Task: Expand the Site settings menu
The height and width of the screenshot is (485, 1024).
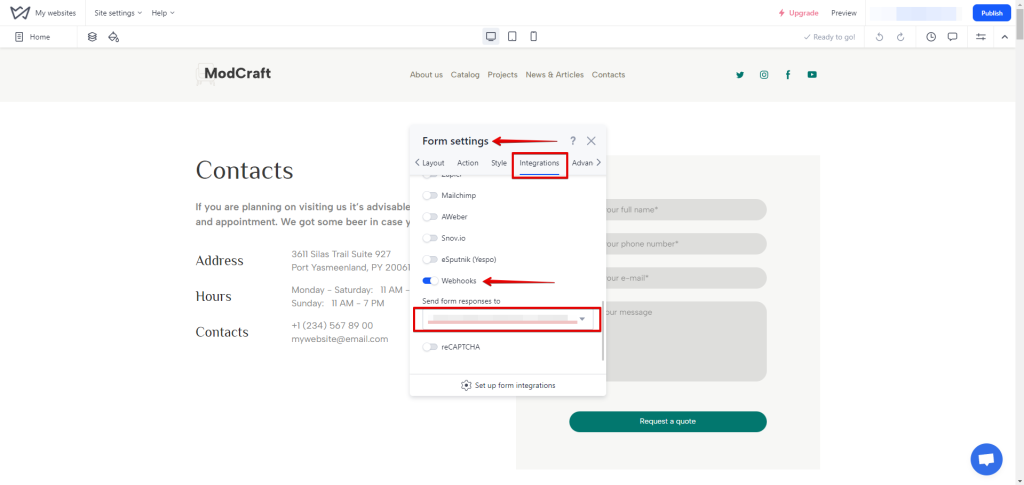Action: (x=118, y=13)
